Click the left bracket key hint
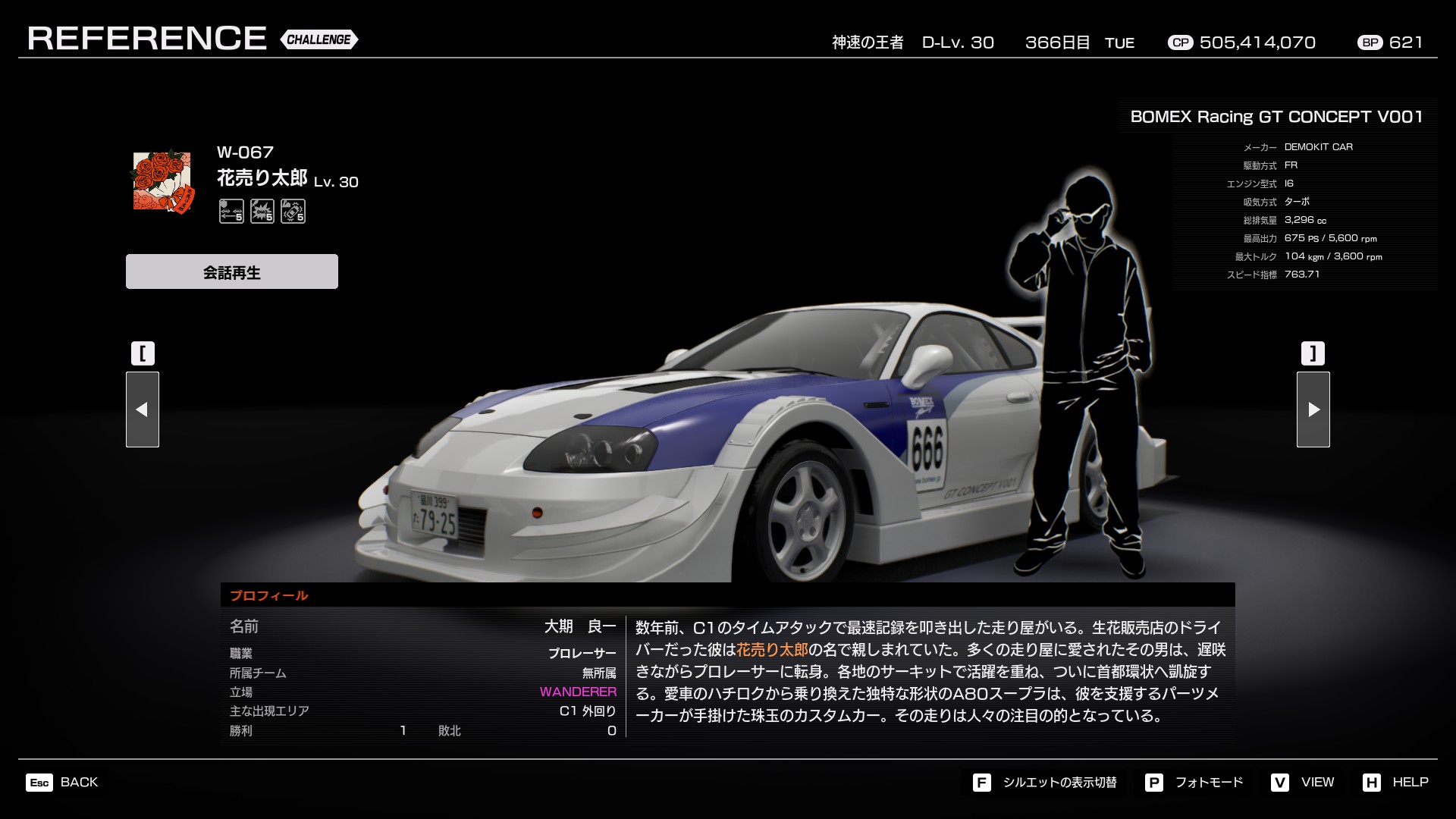 pos(143,353)
